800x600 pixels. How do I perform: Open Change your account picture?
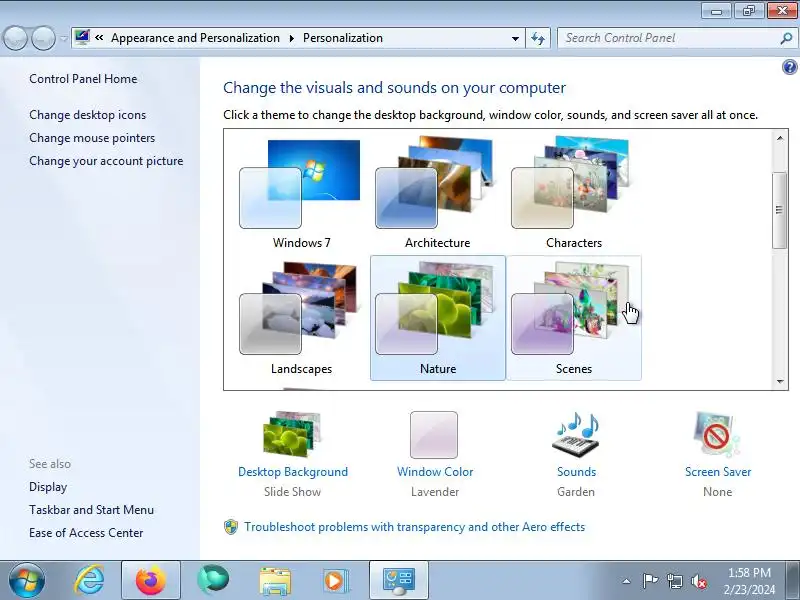click(x=106, y=161)
